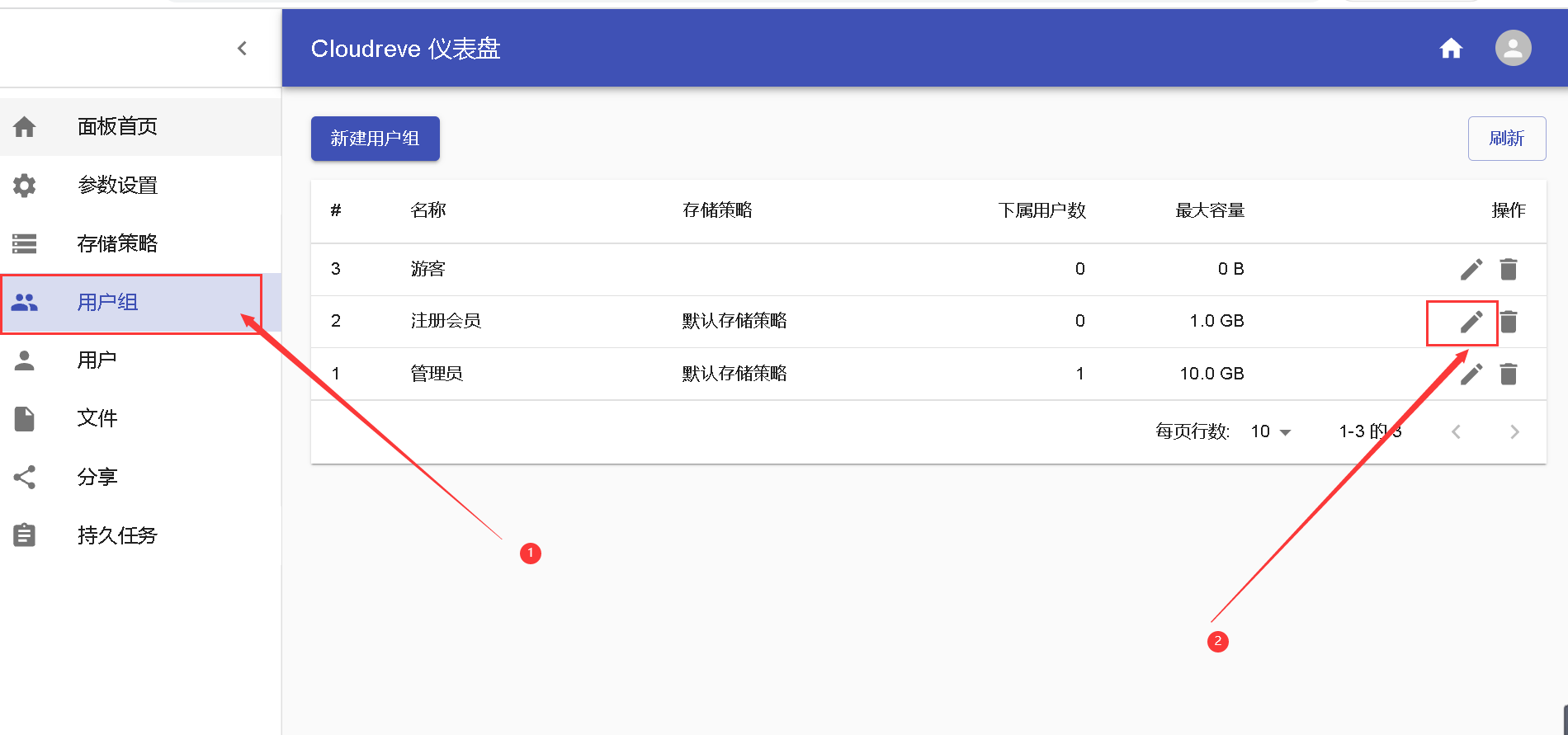
Task: Click the 用户组 people icon
Action: point(25,302)
